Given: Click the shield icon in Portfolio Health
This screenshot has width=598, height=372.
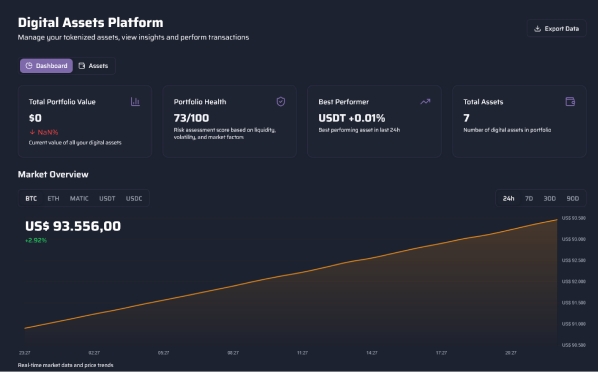Looking at the screenshot, I should [281, 101].
